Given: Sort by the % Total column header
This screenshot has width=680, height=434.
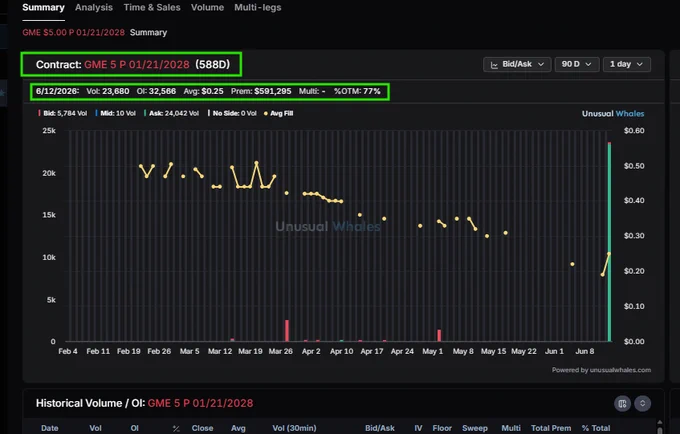Looking at the screenshot, I should [x=595, y=428].
